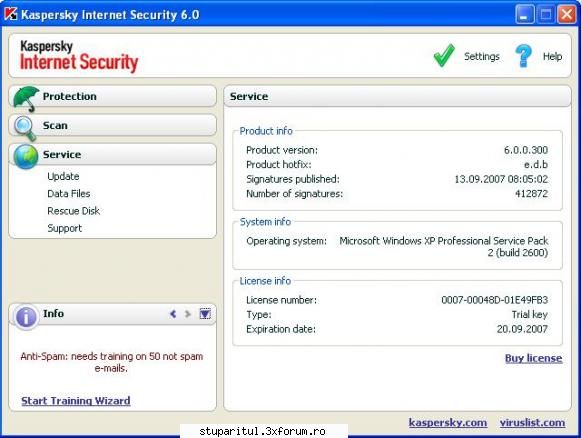Show next info message arrow
This screenshot has width=581, height=438.
(188, 314)
